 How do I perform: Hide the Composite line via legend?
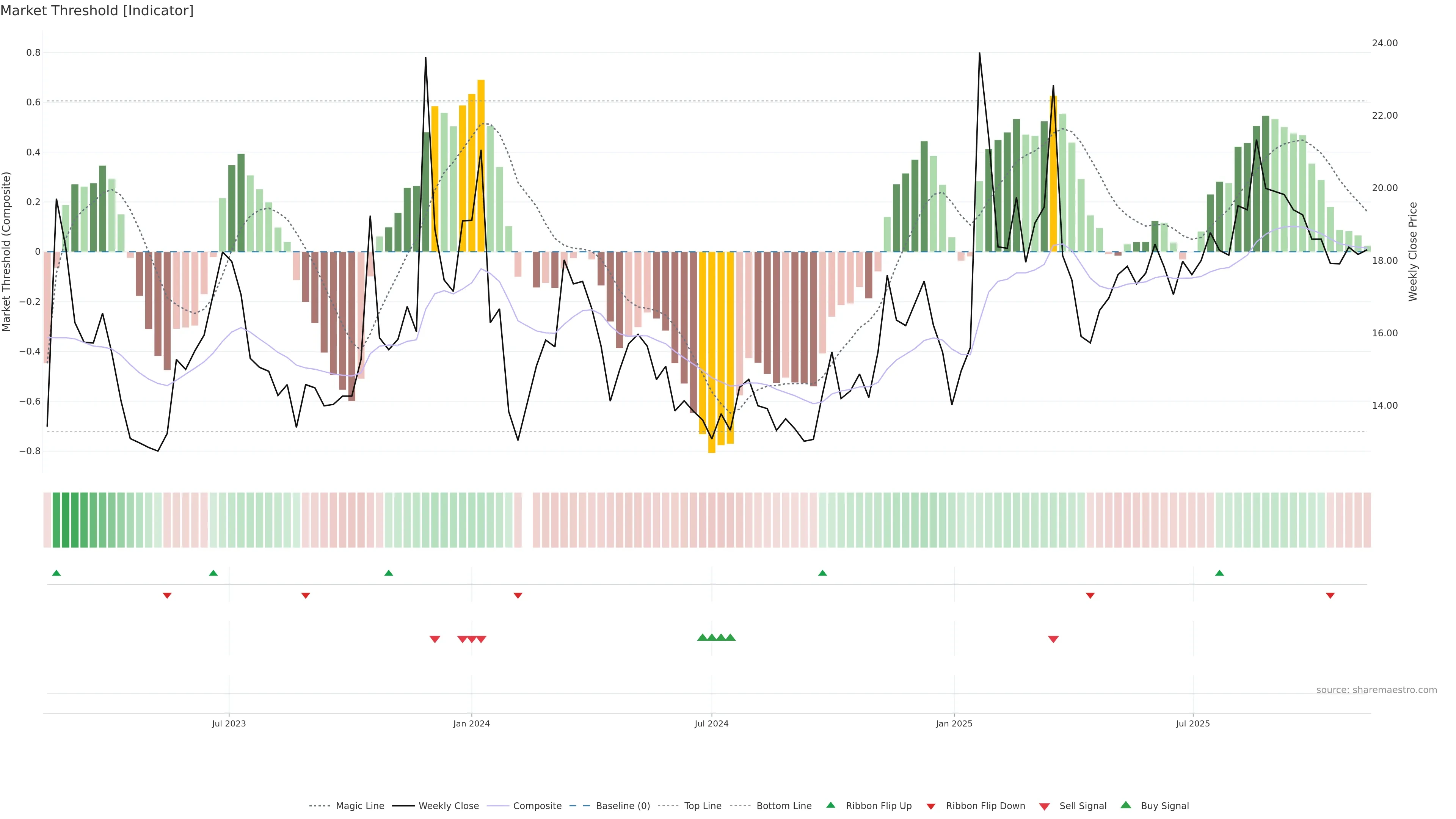537,806
